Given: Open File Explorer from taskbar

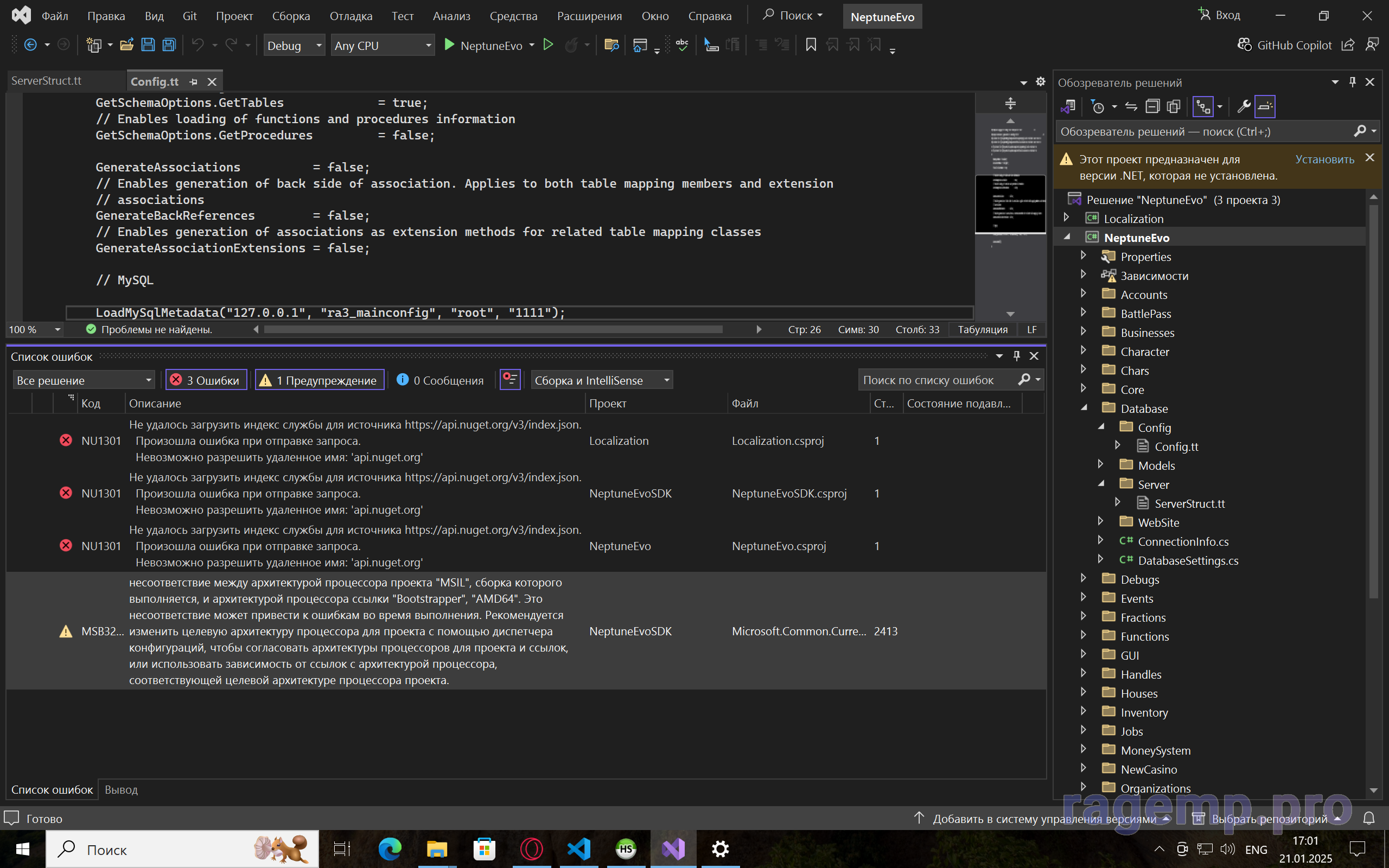Looking at the screenshot, I should point(437,848).
